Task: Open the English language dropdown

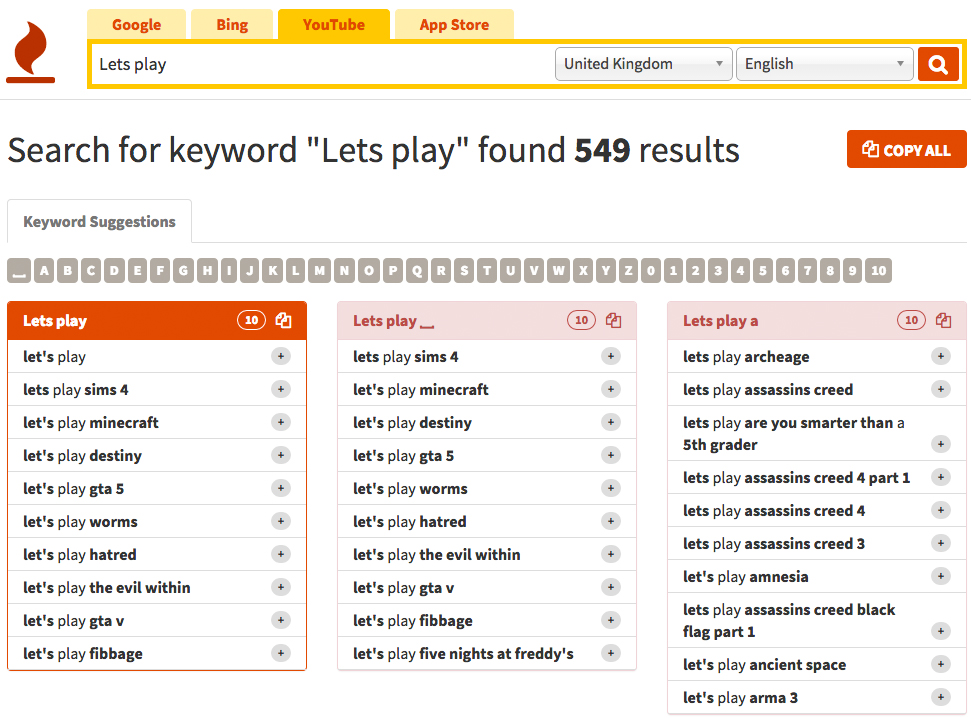Action: coord(824,64)
